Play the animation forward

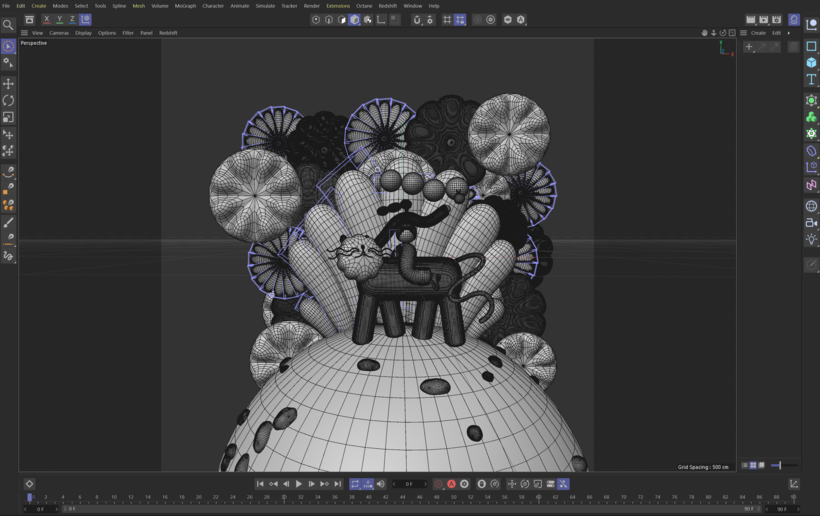299,484
